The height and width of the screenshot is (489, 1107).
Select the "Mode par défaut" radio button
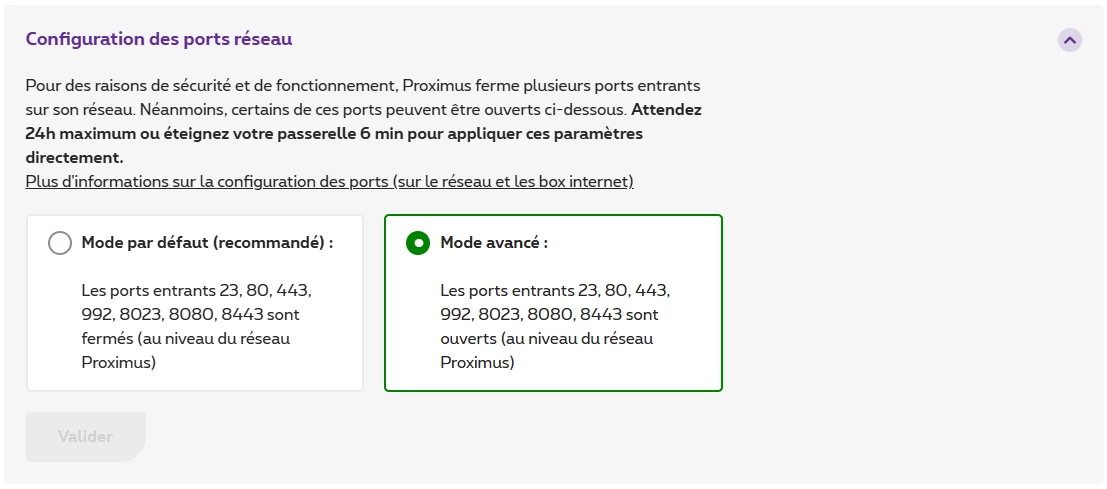tap(60, 243)
